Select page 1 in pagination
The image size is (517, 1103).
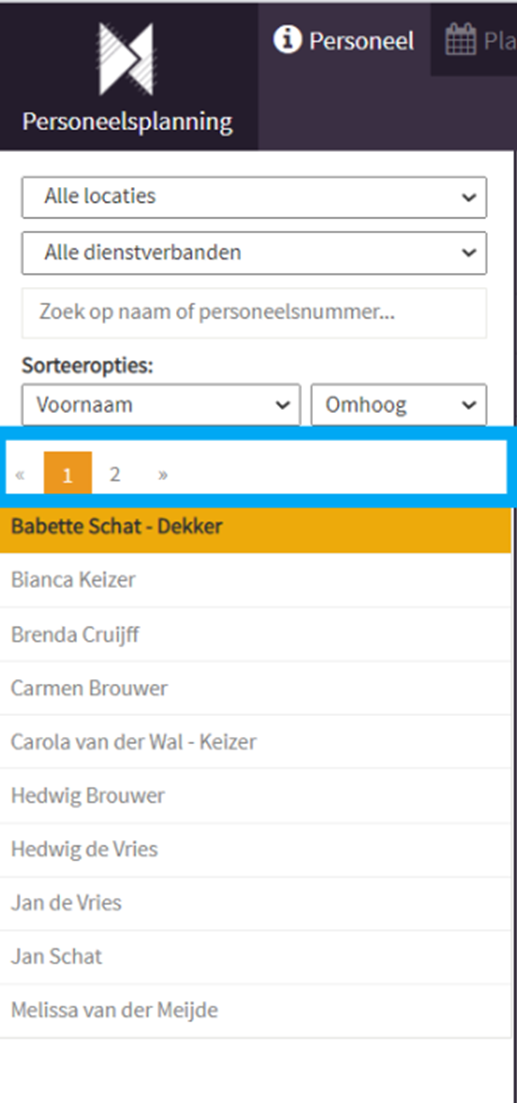click(x=68, y=475)
